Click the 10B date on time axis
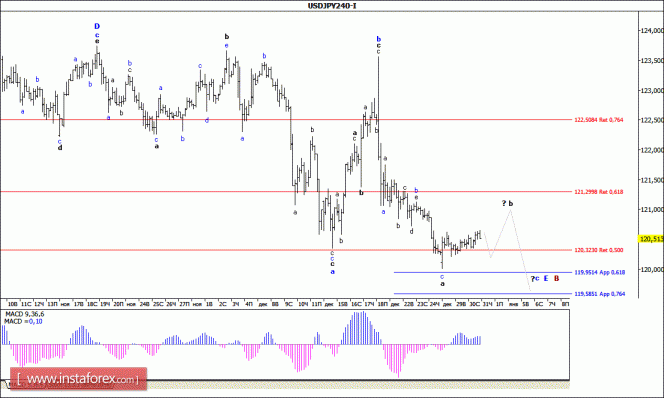 click(13, 304)
